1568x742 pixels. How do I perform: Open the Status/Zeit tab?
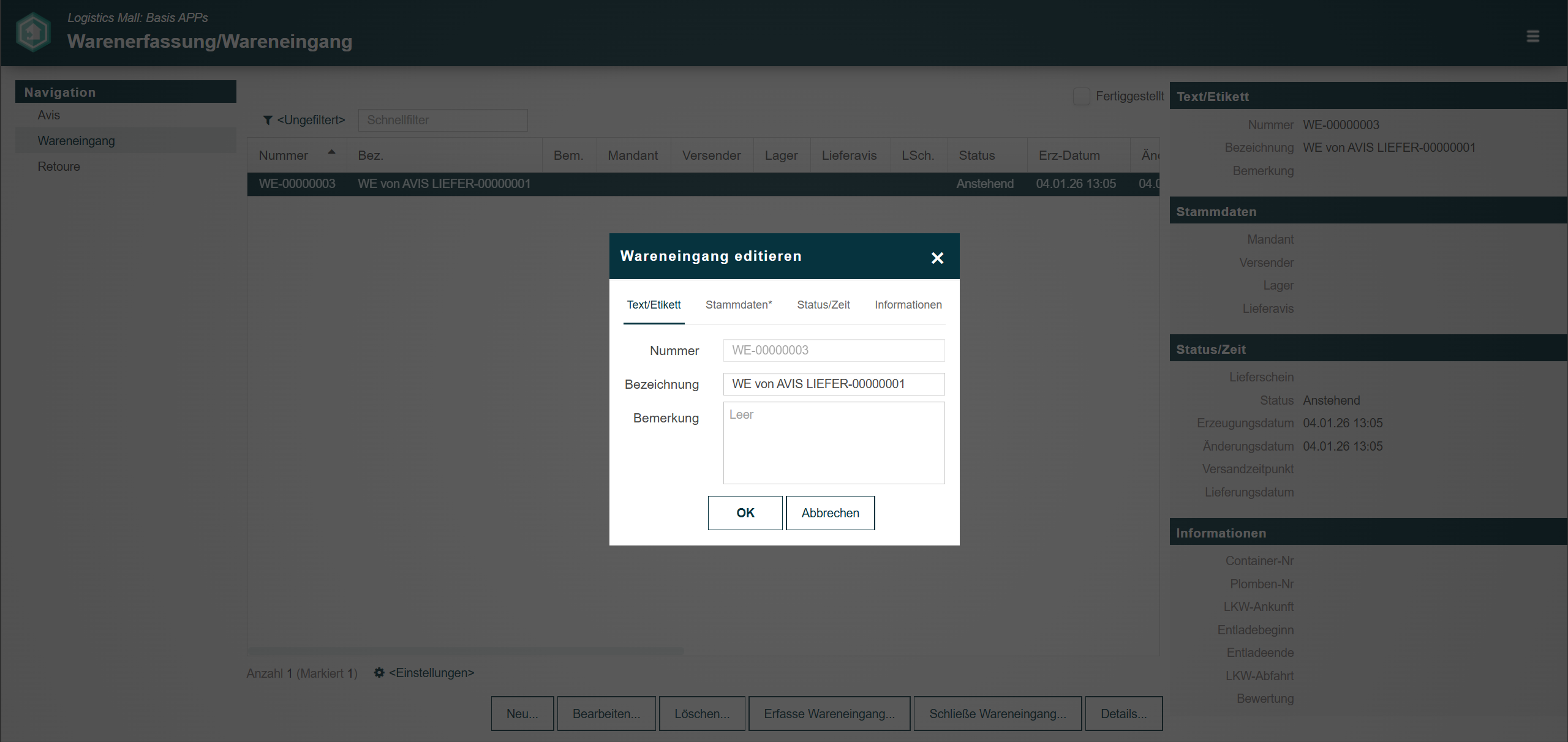(823, 305)
